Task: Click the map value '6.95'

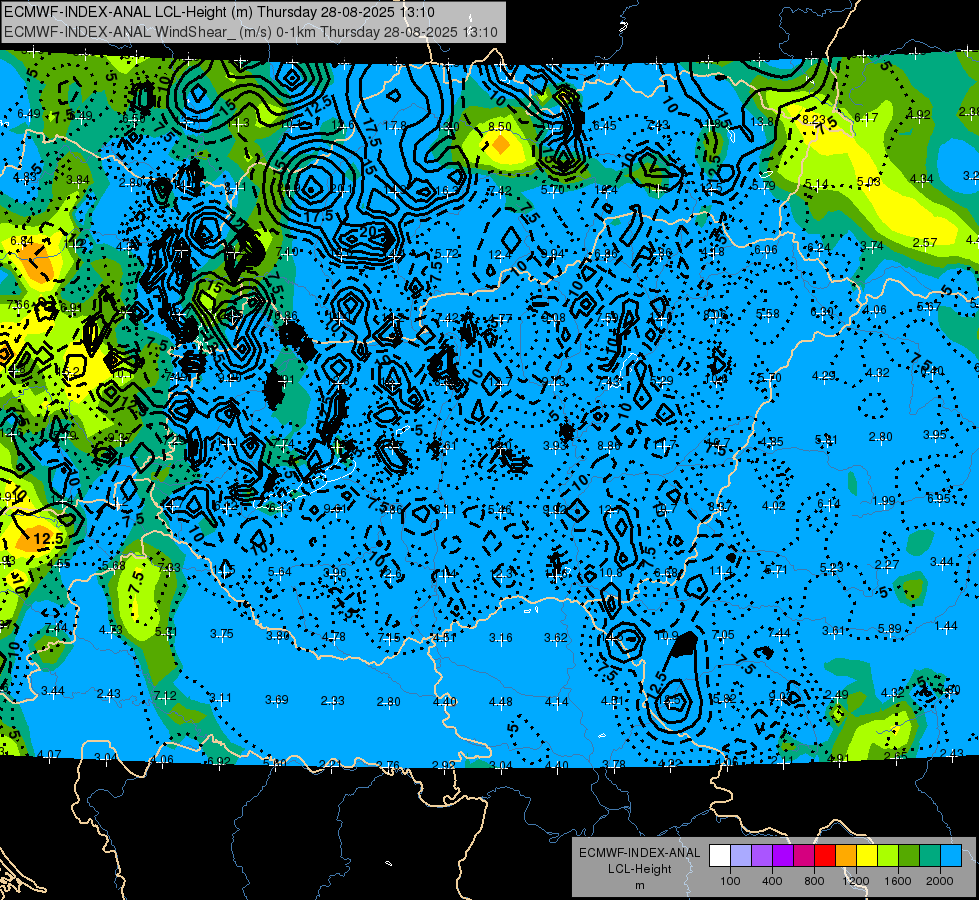Action: [x=938, y=498]
